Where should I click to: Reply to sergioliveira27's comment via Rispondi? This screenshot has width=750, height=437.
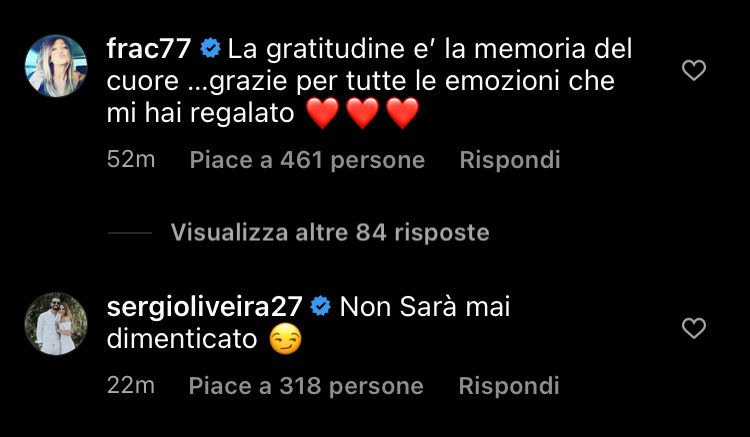click(509, 386)
